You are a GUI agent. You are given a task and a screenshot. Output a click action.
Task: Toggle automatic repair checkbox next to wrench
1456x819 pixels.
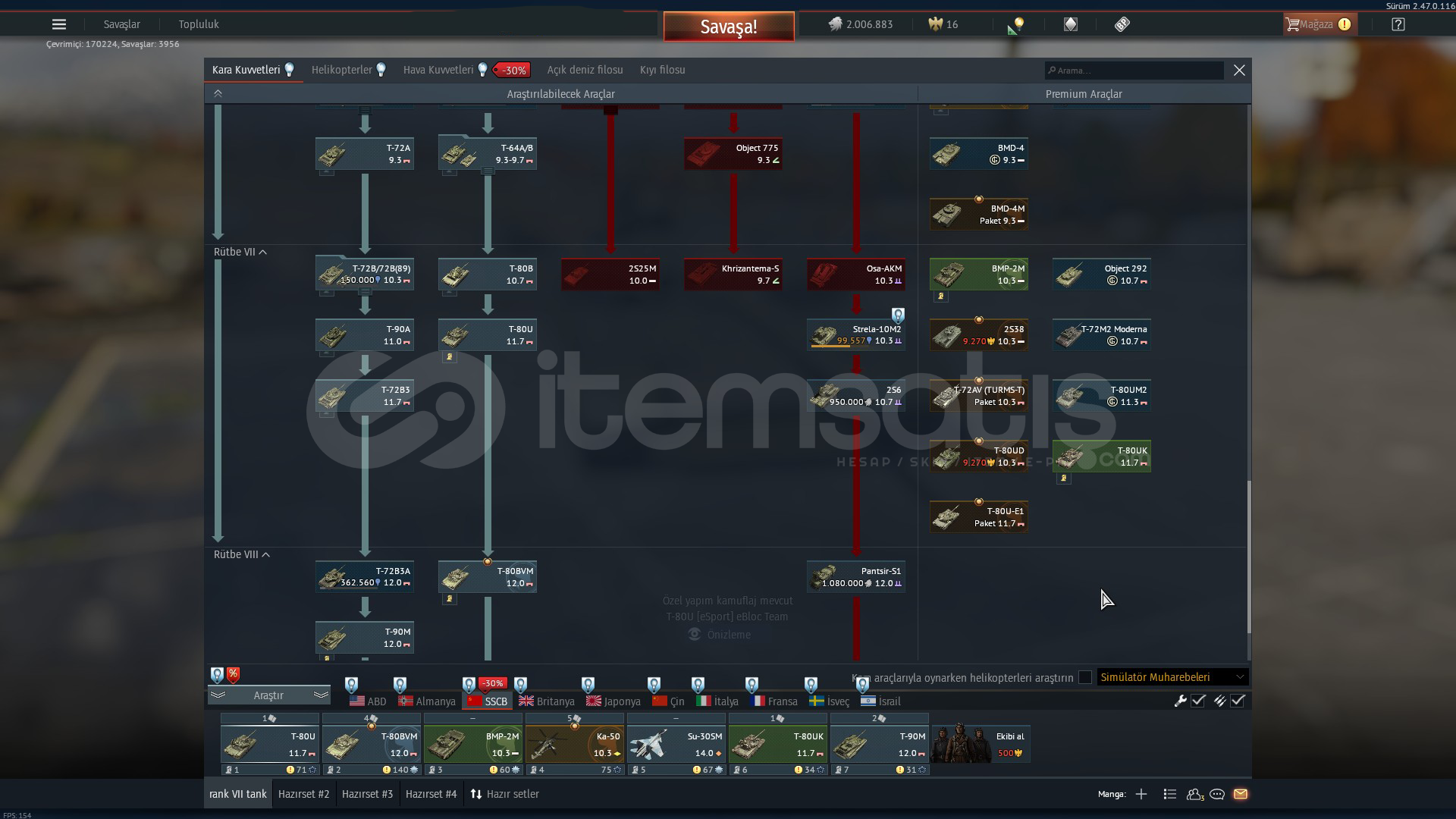[x=1198, y=701]
